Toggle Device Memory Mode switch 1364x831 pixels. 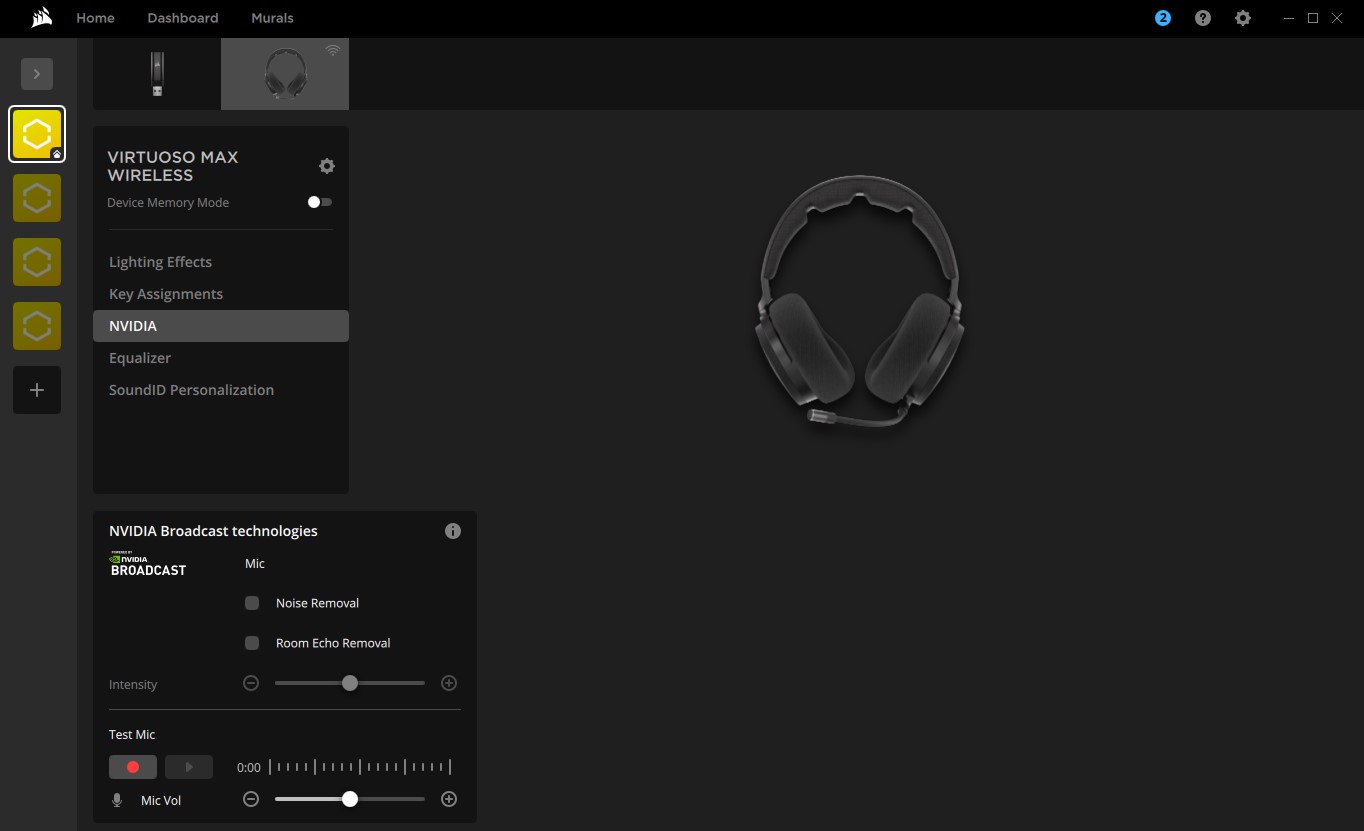click(x=320, y=202)
